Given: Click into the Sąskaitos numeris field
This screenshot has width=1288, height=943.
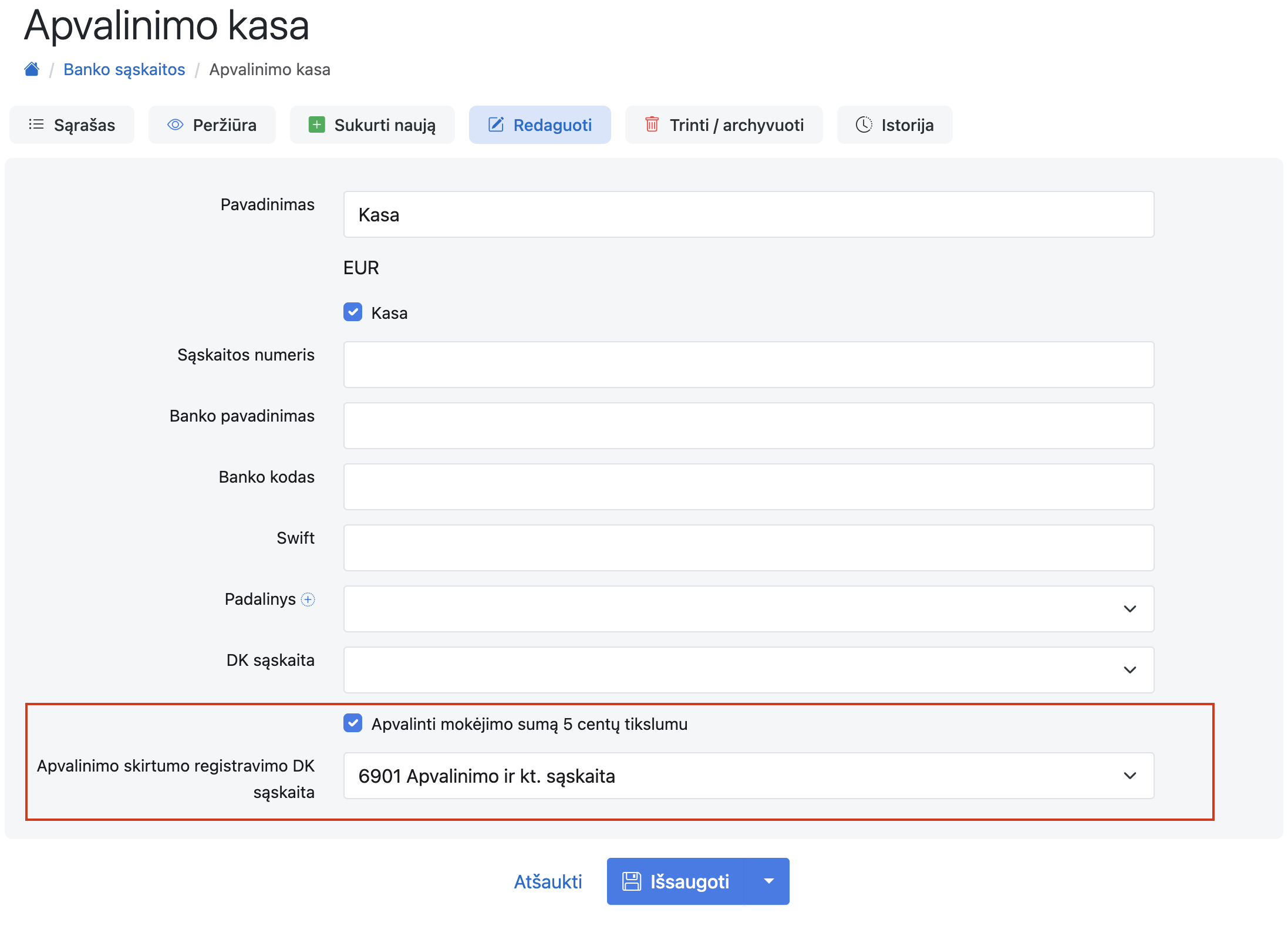Looking at the screenshot, I should click(748, 365).
